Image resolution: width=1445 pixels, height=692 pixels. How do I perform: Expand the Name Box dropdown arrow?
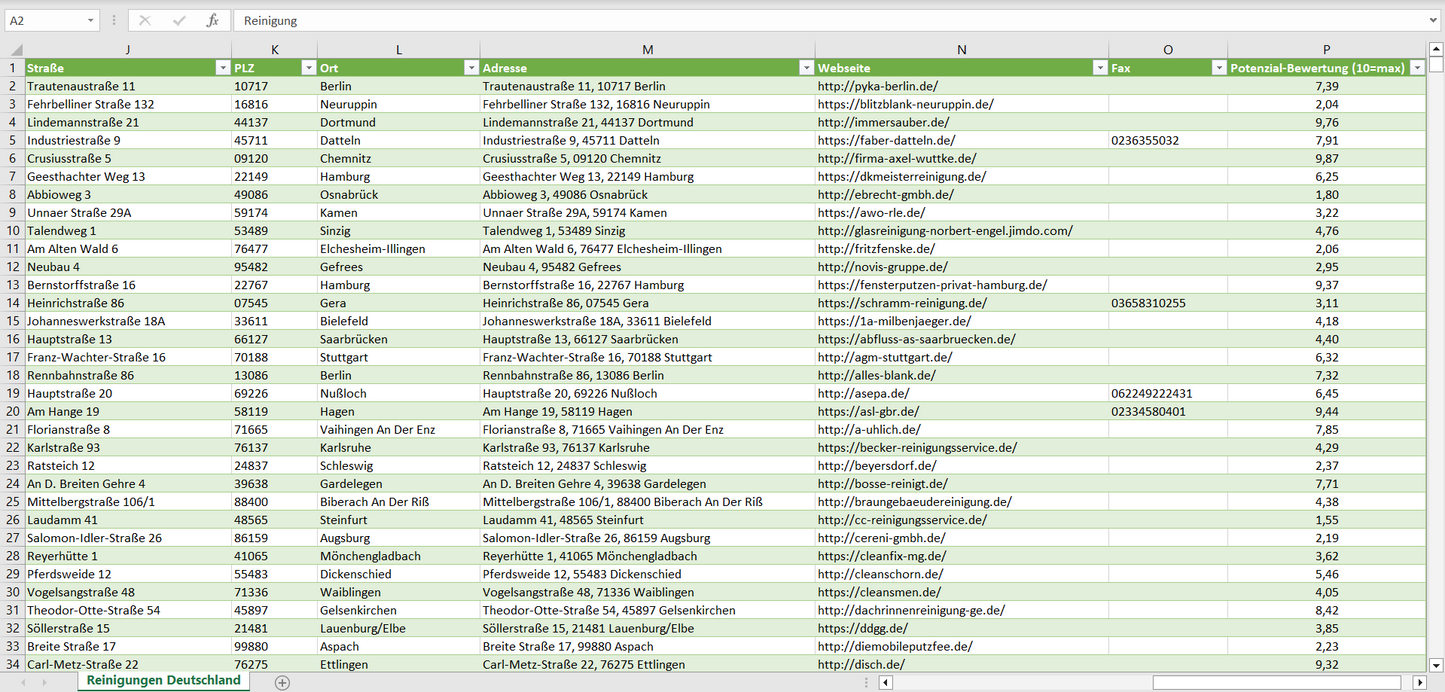90,20
